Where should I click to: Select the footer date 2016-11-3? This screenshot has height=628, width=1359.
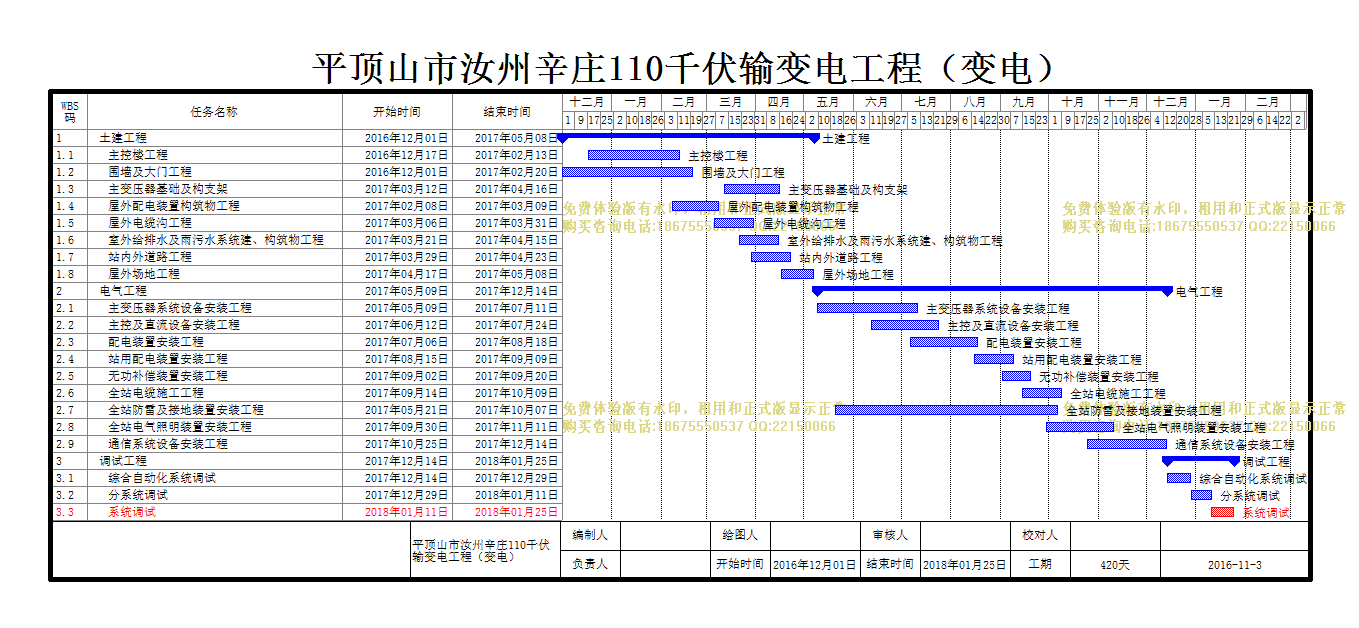point(1234,565)
